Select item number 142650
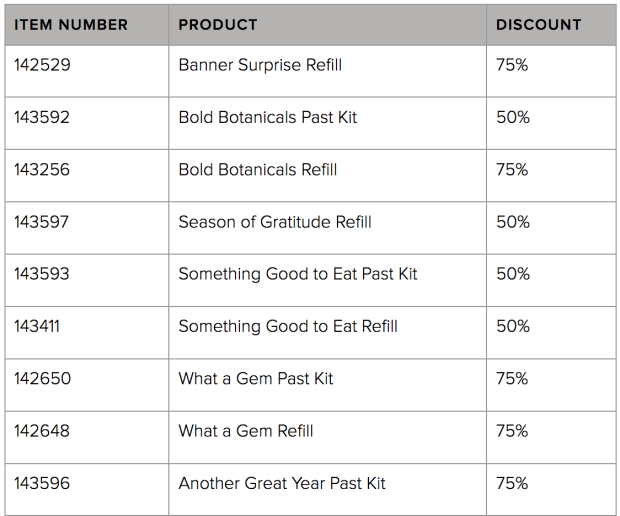Viewport: 620px width, 516px height. [x=43, y=379]
